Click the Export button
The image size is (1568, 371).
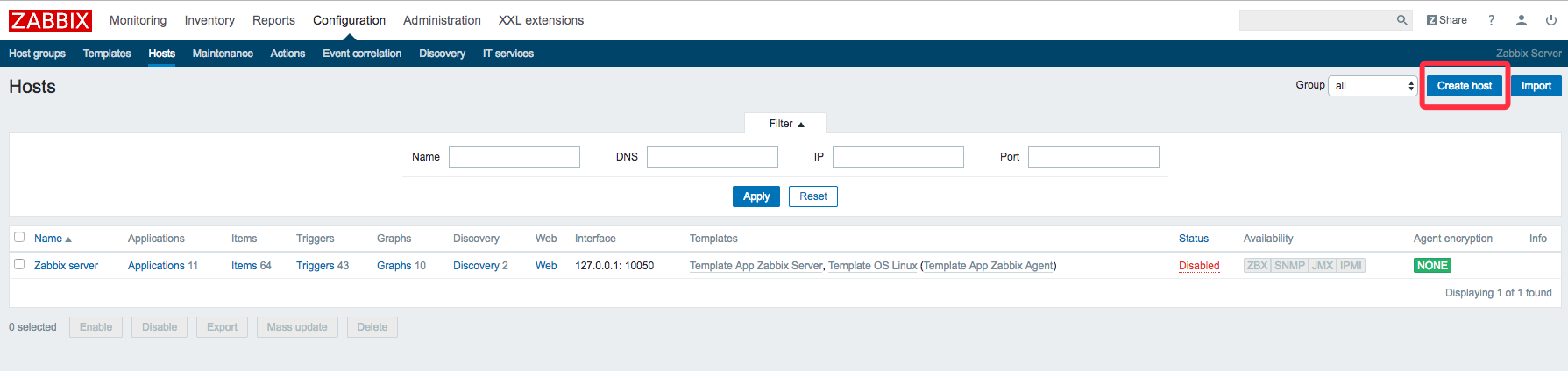pos(222,327)
